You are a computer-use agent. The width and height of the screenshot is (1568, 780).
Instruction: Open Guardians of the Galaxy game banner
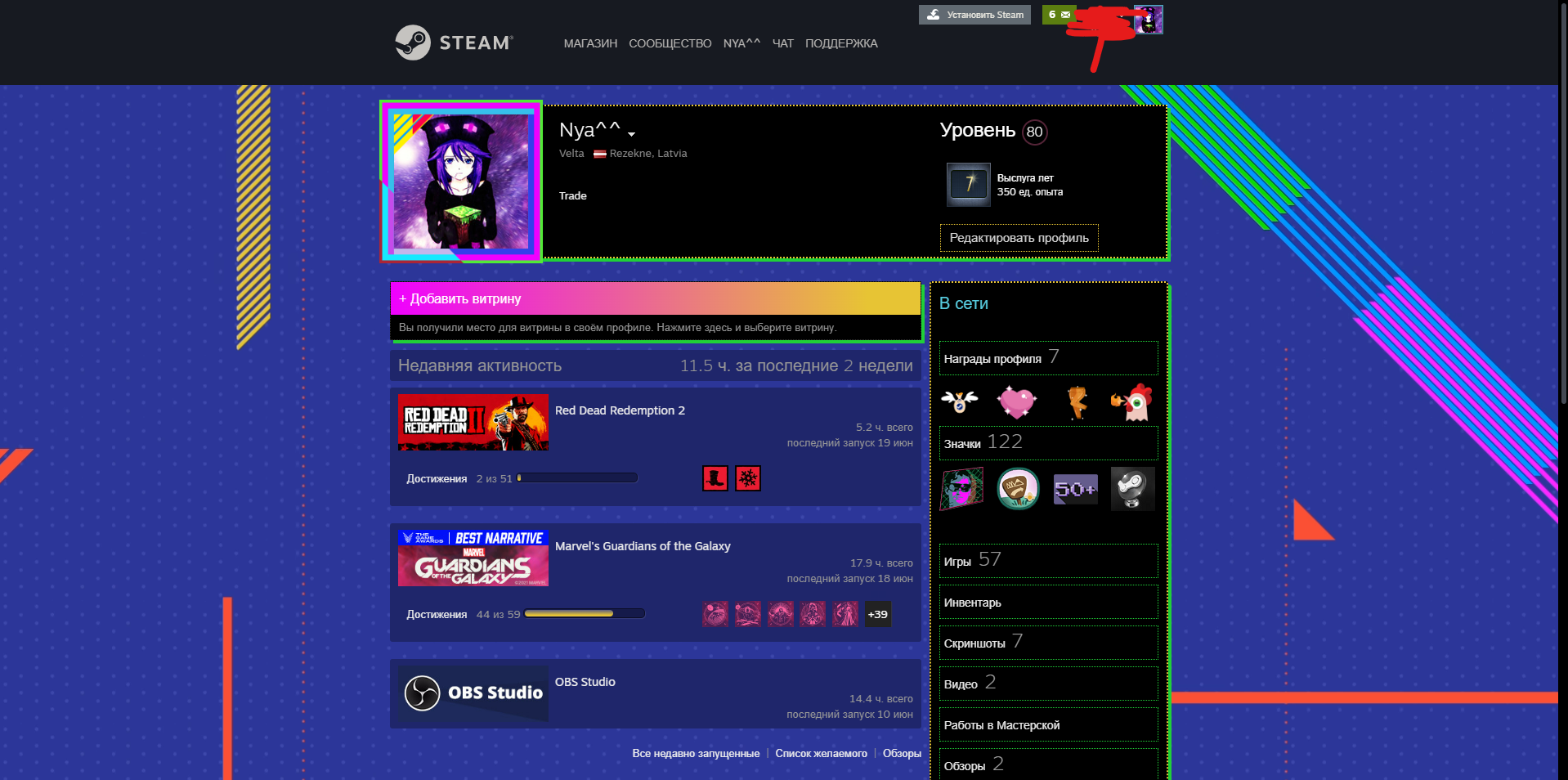point(473,558)
